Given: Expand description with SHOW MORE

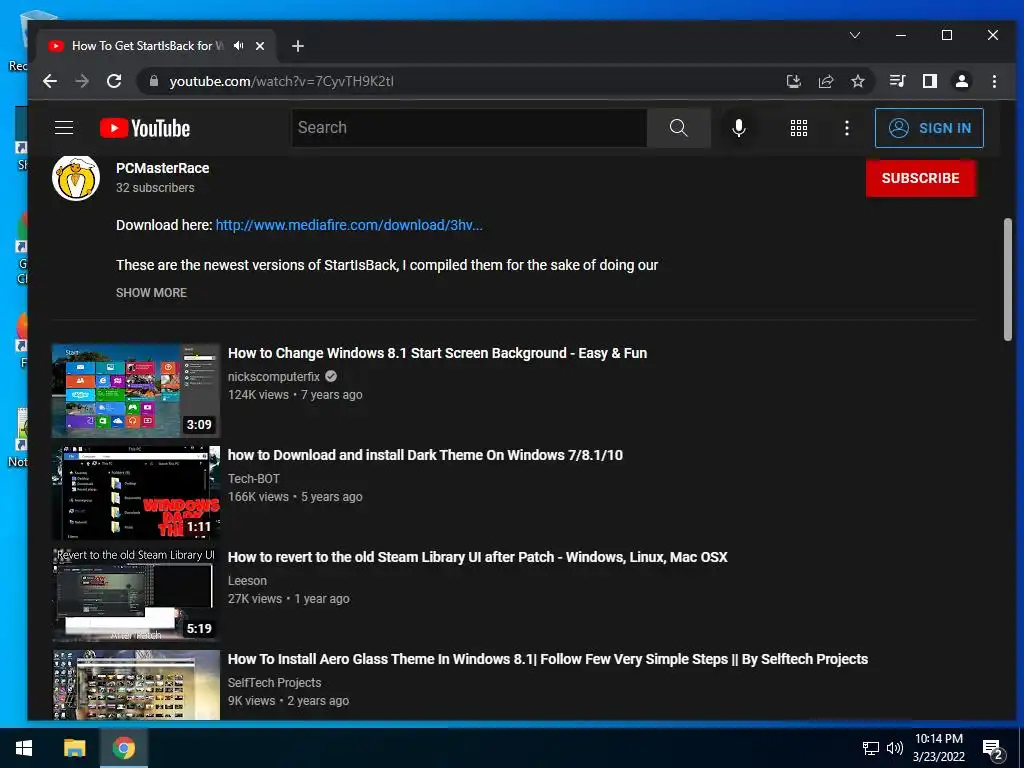Looking at the screenshot, I should (x=152, y=293).
